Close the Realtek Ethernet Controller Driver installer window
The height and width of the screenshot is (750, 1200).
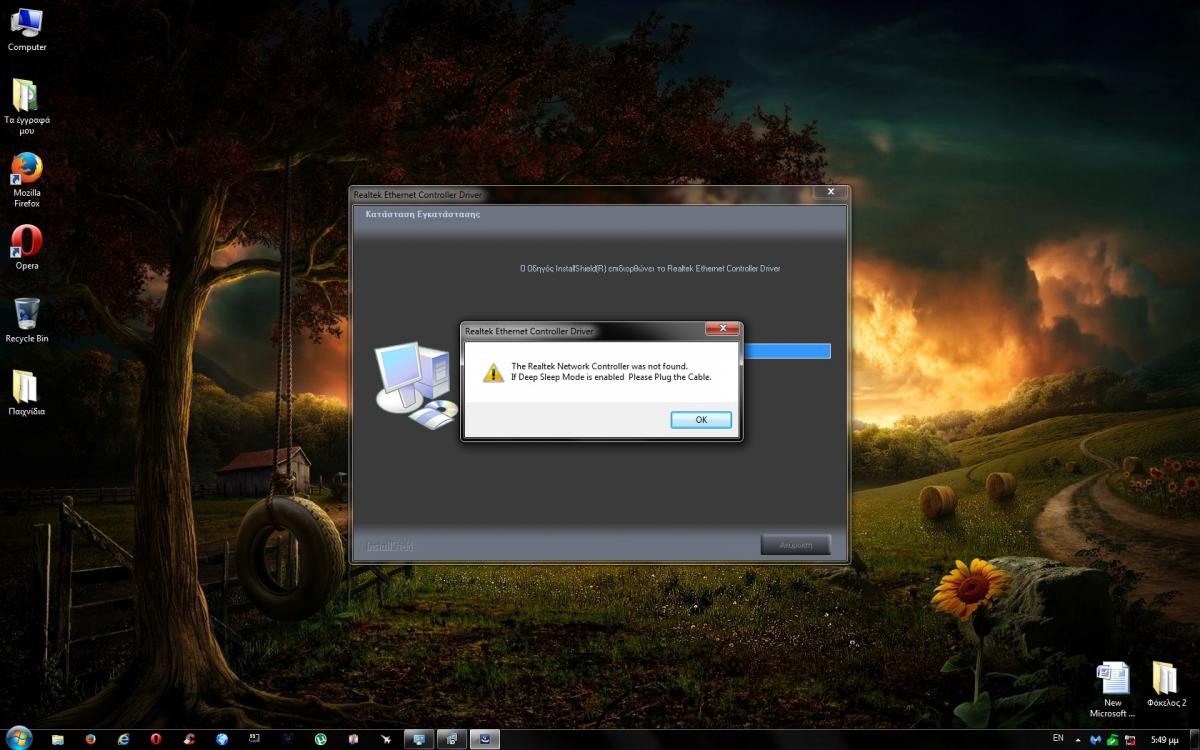[x=830, y=192]
